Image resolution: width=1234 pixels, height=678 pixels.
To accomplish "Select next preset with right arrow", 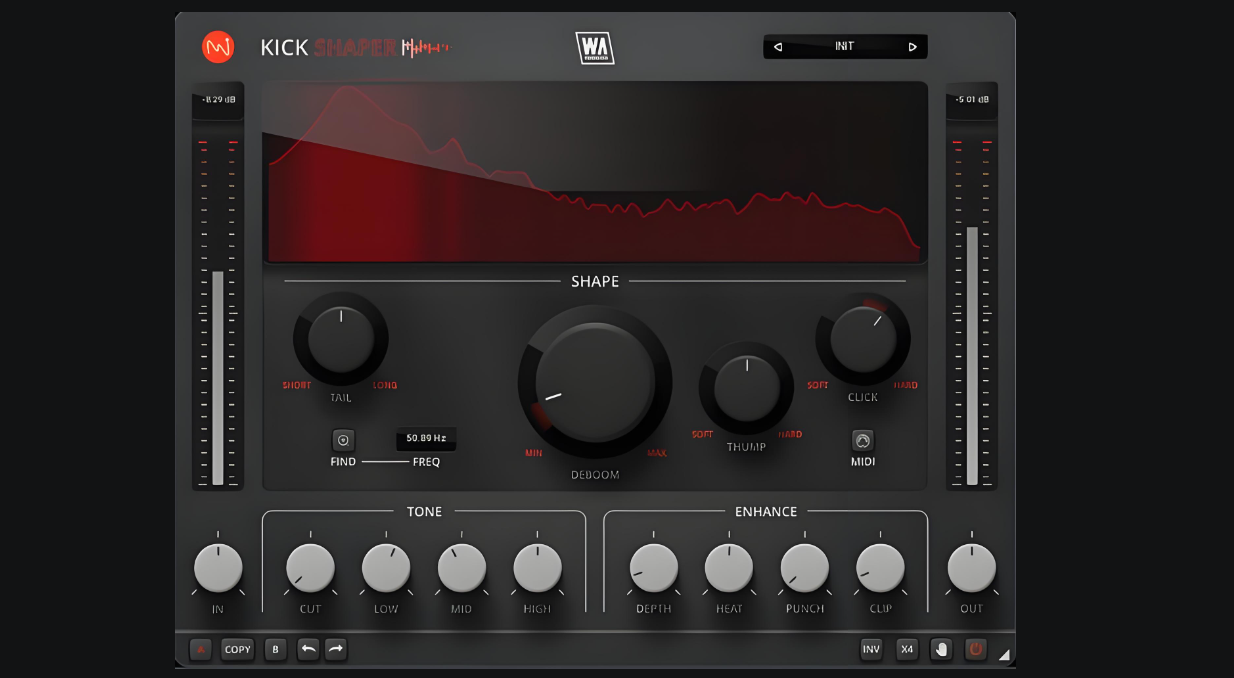I will [912, 47].
